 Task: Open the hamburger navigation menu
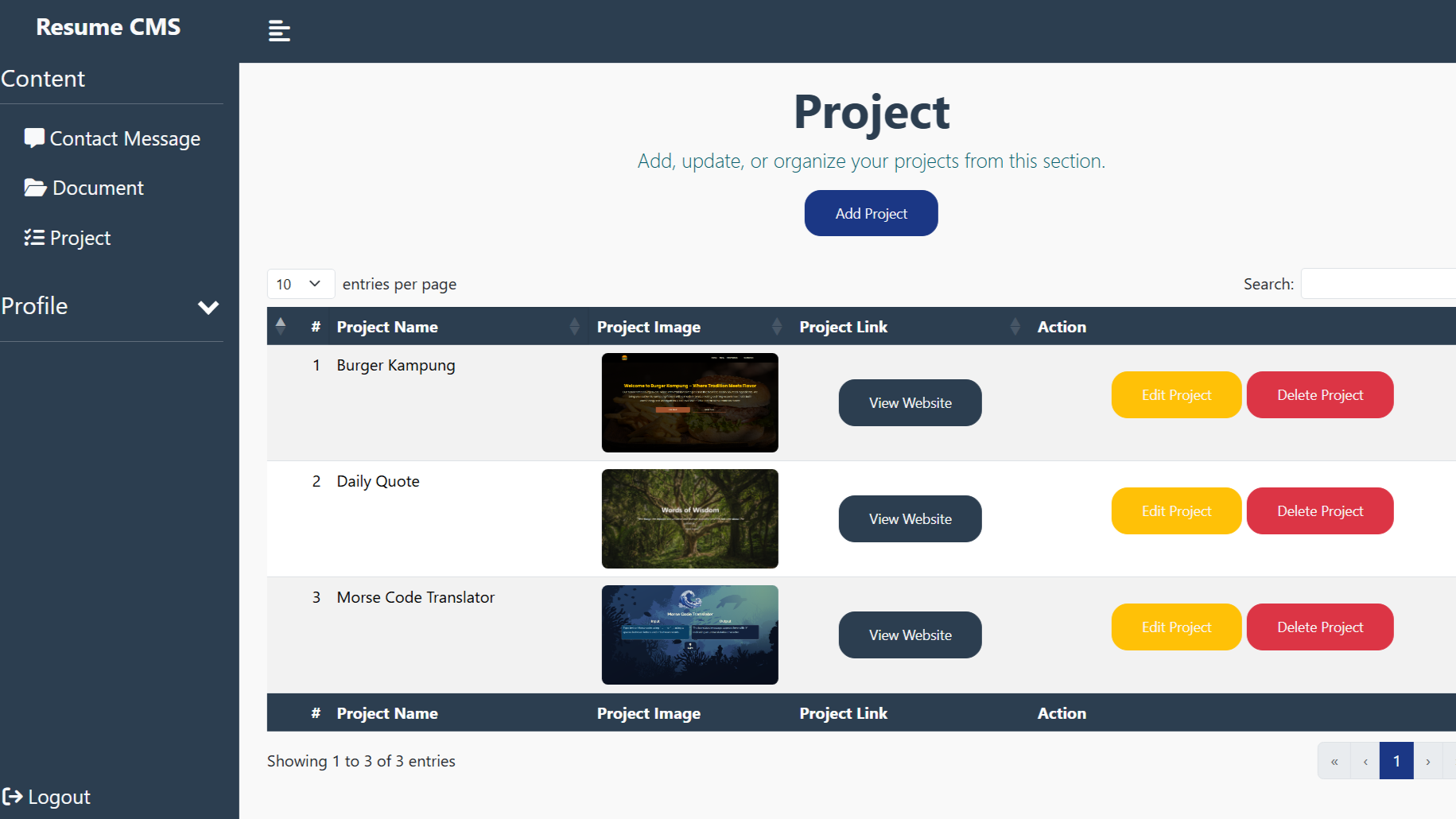278,30
